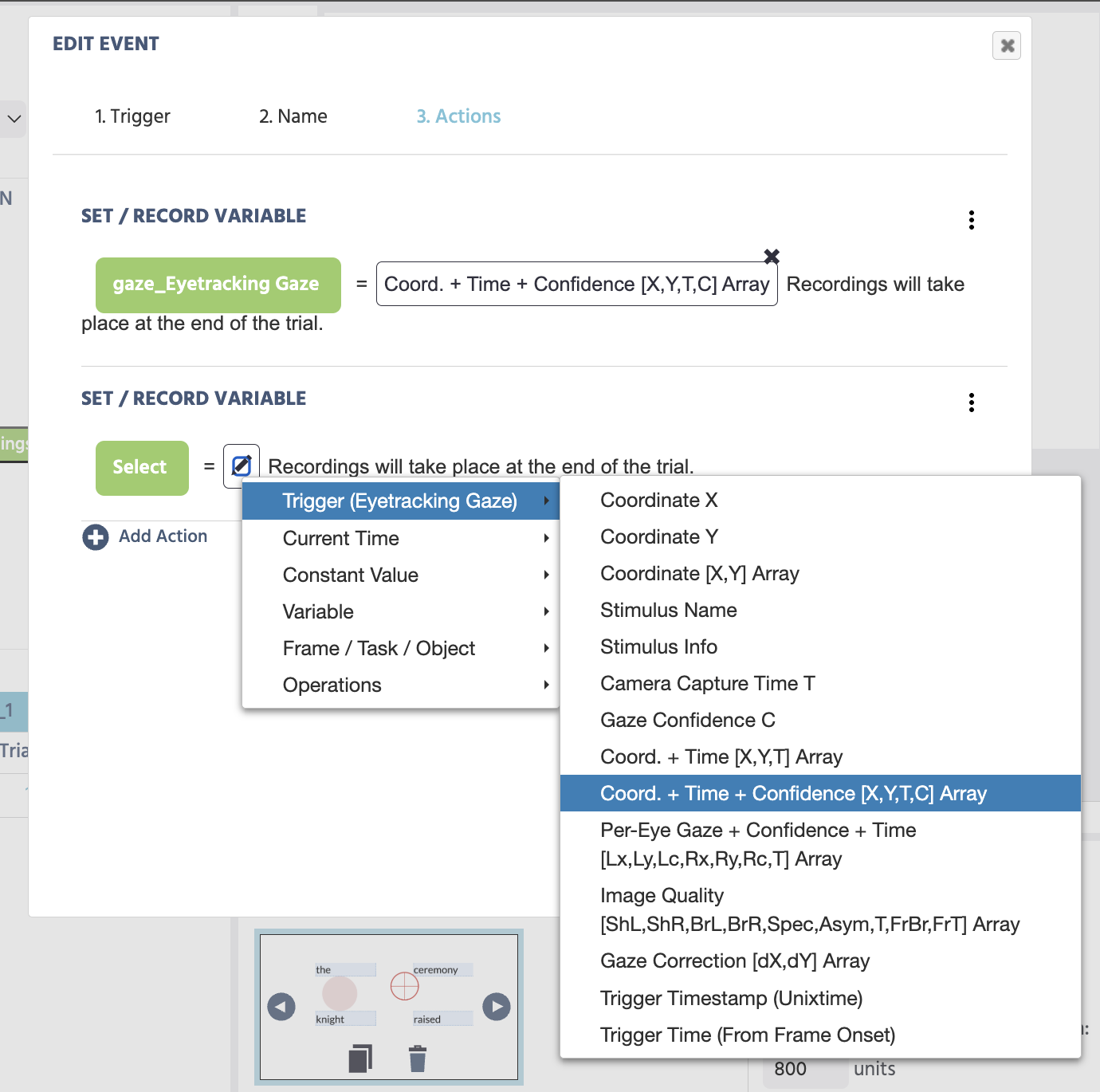Image resolution: width=1100 pixels, height=1092 pixels.
Task: Click the Add Action link
Action: pyautogui.click(x=163, y=536)
